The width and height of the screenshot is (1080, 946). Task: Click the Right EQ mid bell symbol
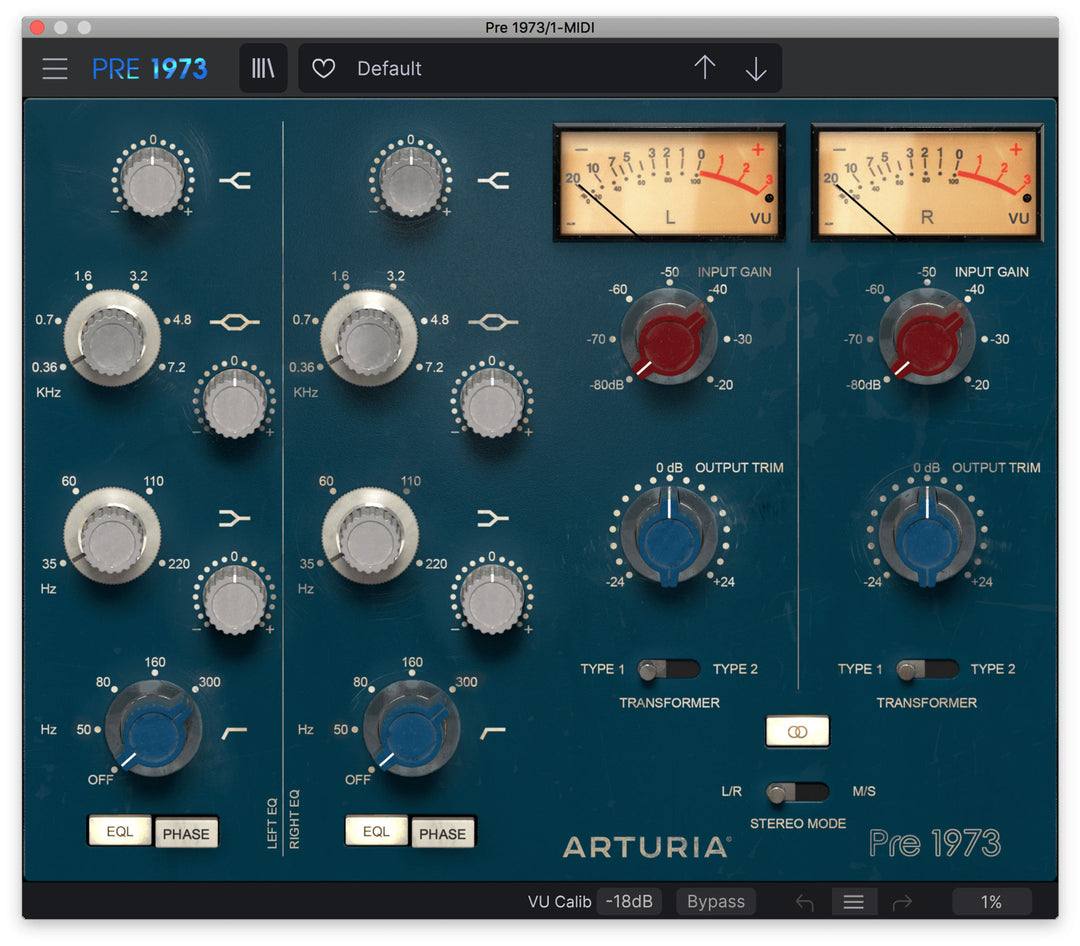[493, 322]
